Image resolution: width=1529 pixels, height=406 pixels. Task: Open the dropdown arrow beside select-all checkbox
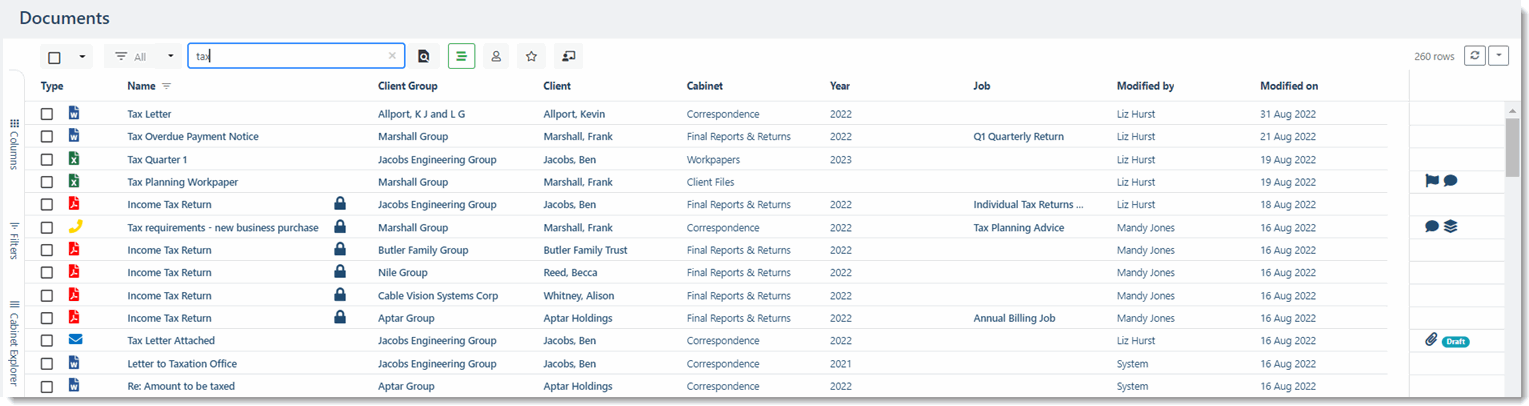[x=81, y=57]
